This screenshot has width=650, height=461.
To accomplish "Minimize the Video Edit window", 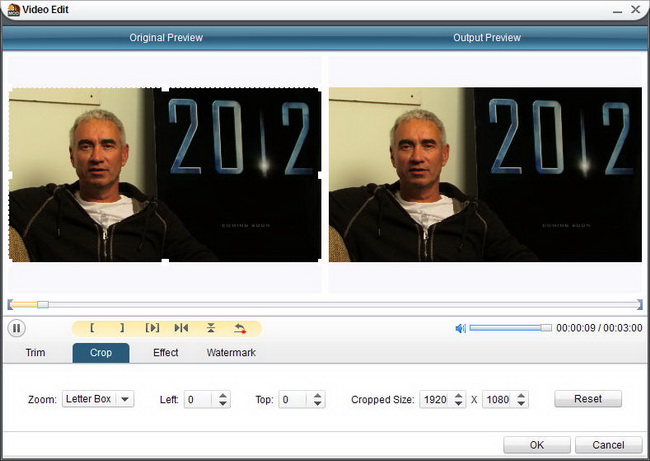I will [617, 10].
